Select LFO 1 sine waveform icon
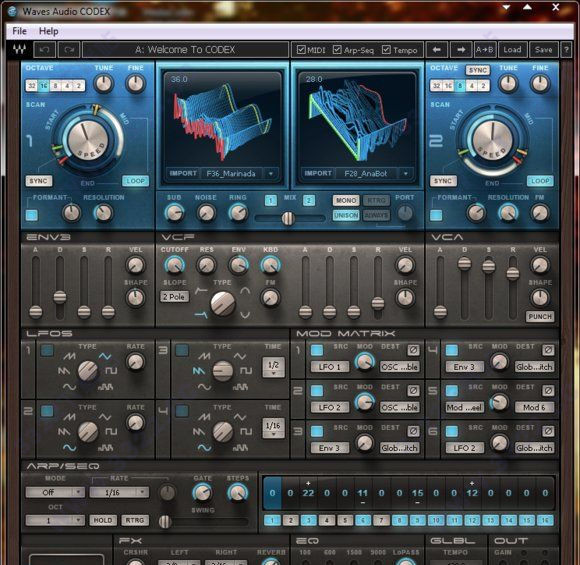Viewport: 580px width, 565px height. (x=69, y=387)
